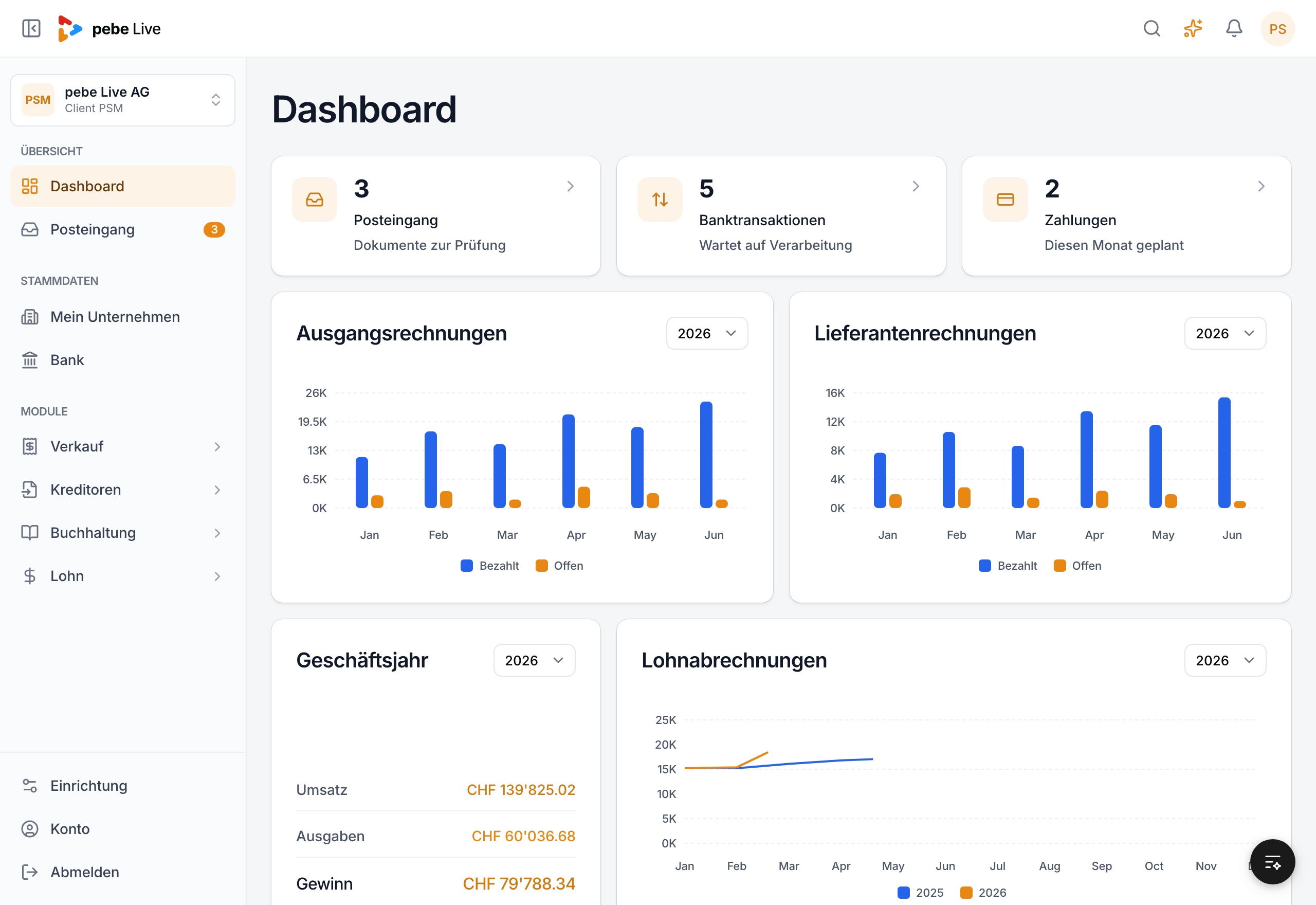
Task: Open the floating customize button at bottom right
Action: coord(1272,862)
